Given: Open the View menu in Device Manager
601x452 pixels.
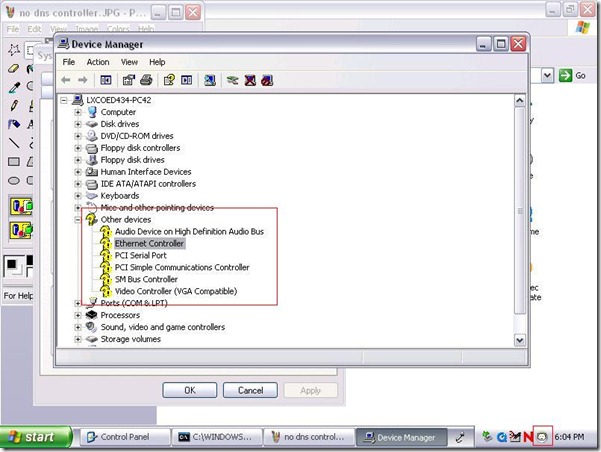Looking at the screenshot, I should [129, 62].
